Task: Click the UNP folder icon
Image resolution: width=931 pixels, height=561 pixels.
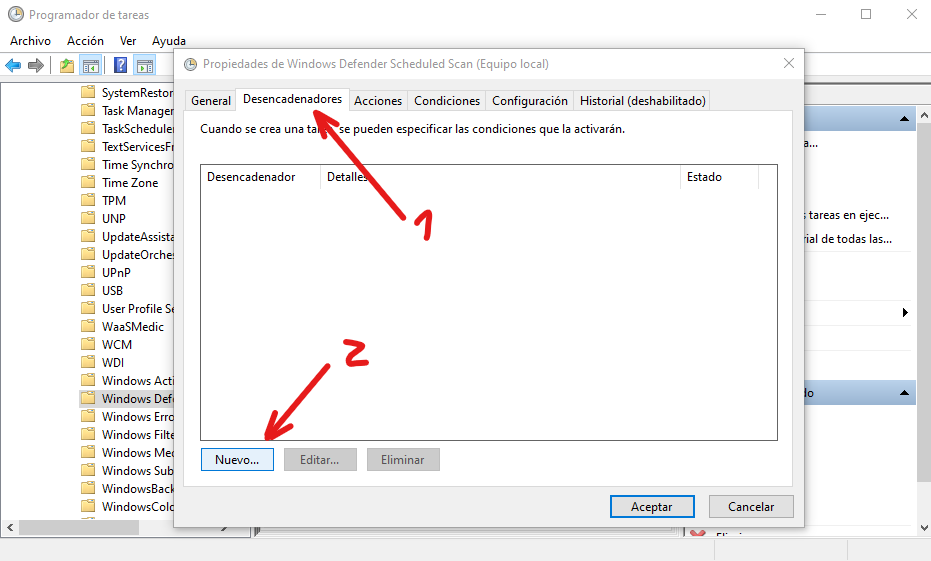Action: coord(88,218)
